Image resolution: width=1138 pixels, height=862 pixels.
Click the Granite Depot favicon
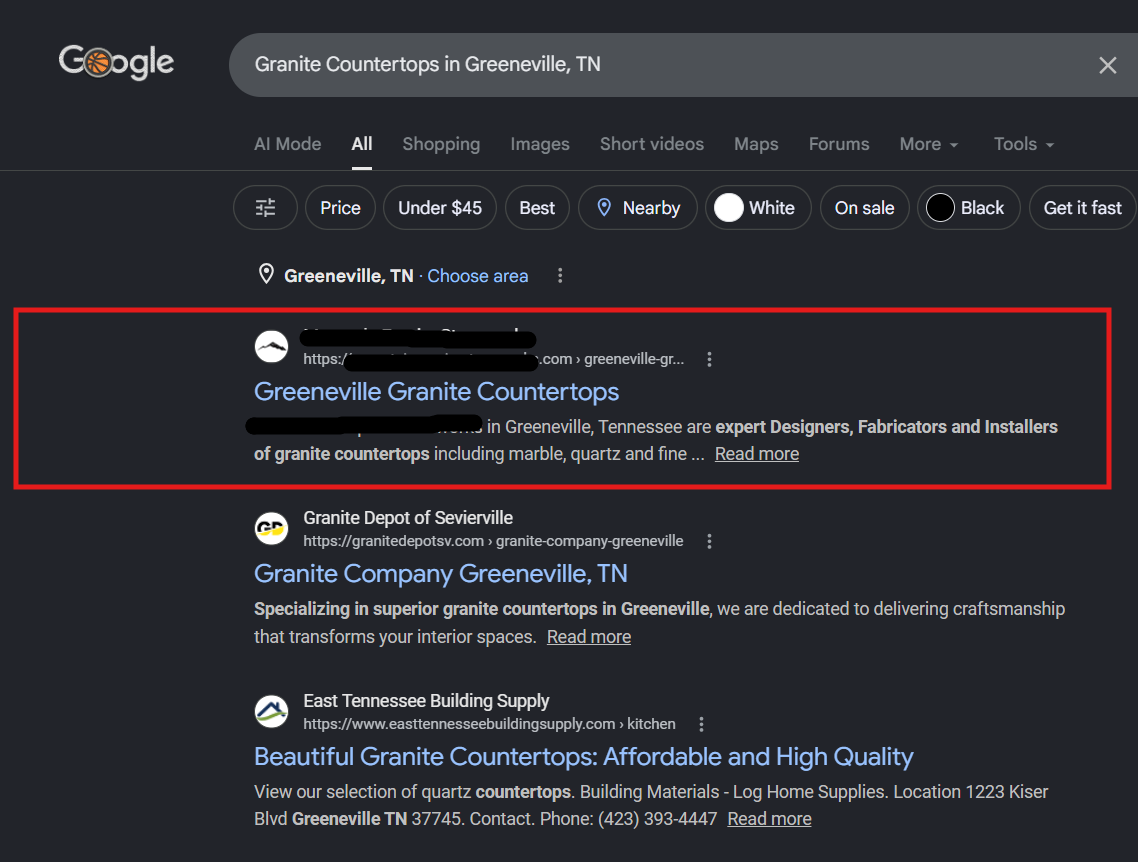[271, 528]
